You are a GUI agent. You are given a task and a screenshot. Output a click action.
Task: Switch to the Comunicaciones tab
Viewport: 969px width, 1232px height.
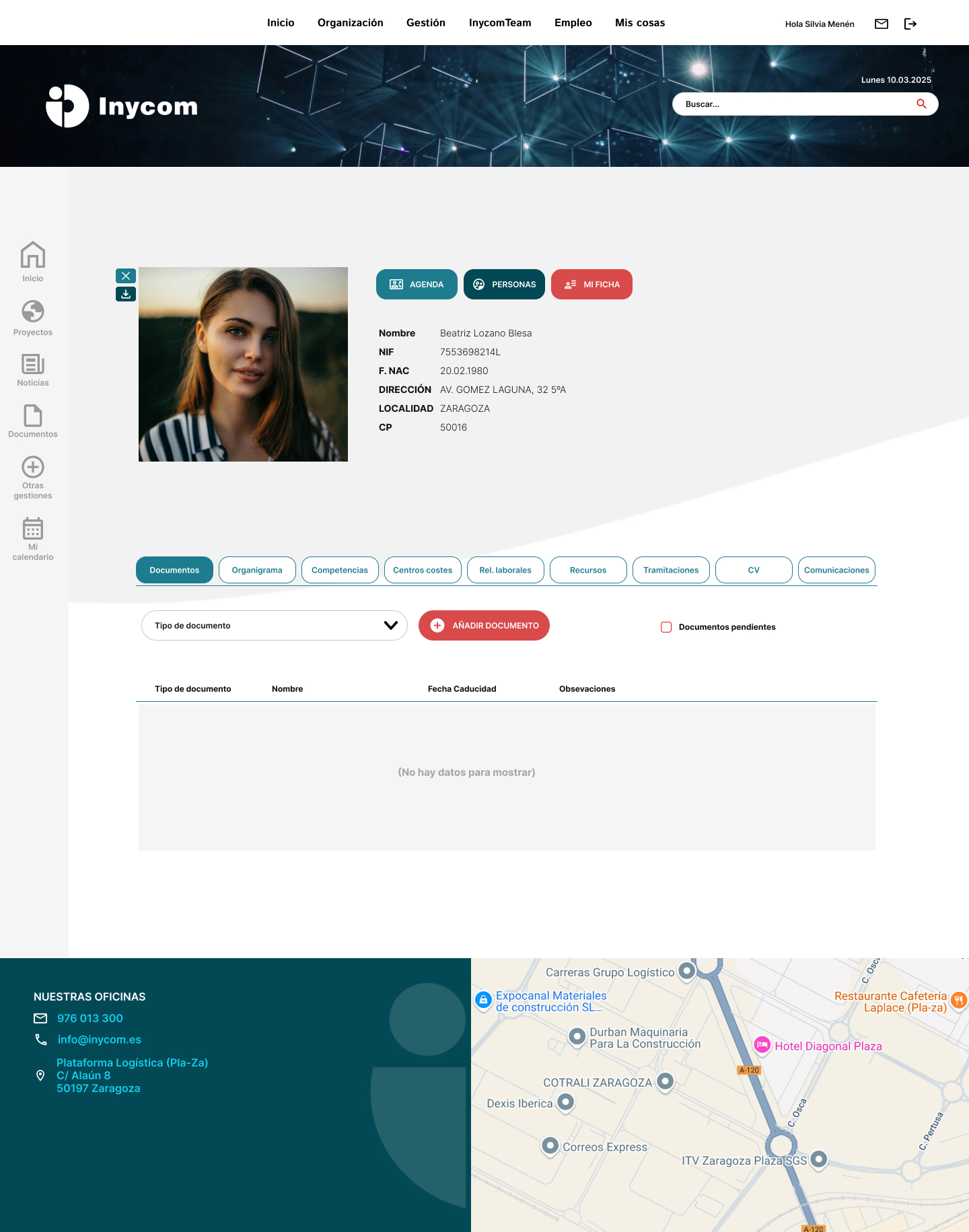836,570
